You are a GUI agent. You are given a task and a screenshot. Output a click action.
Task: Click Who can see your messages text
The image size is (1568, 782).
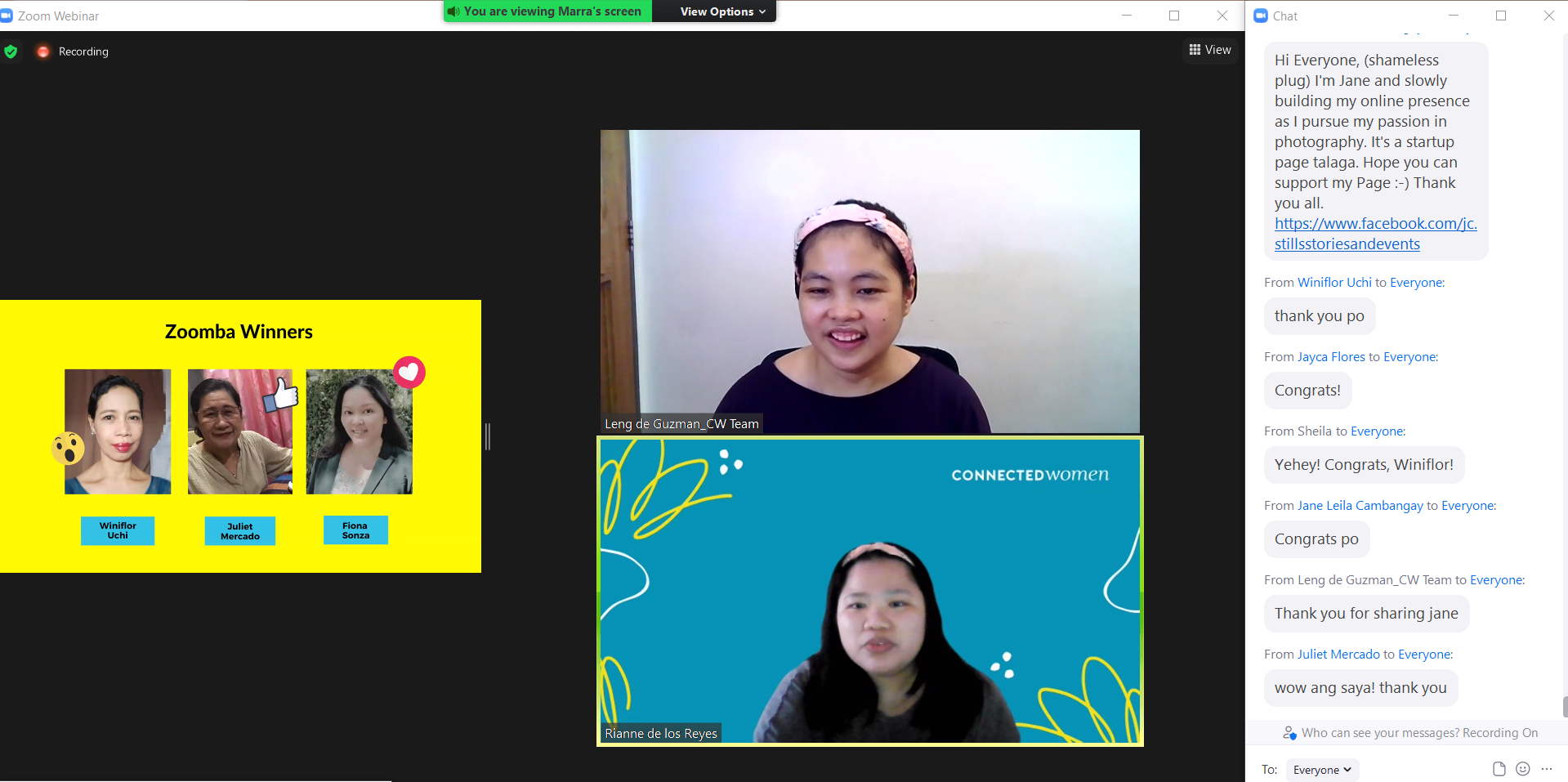click(x=1380, y=733)
